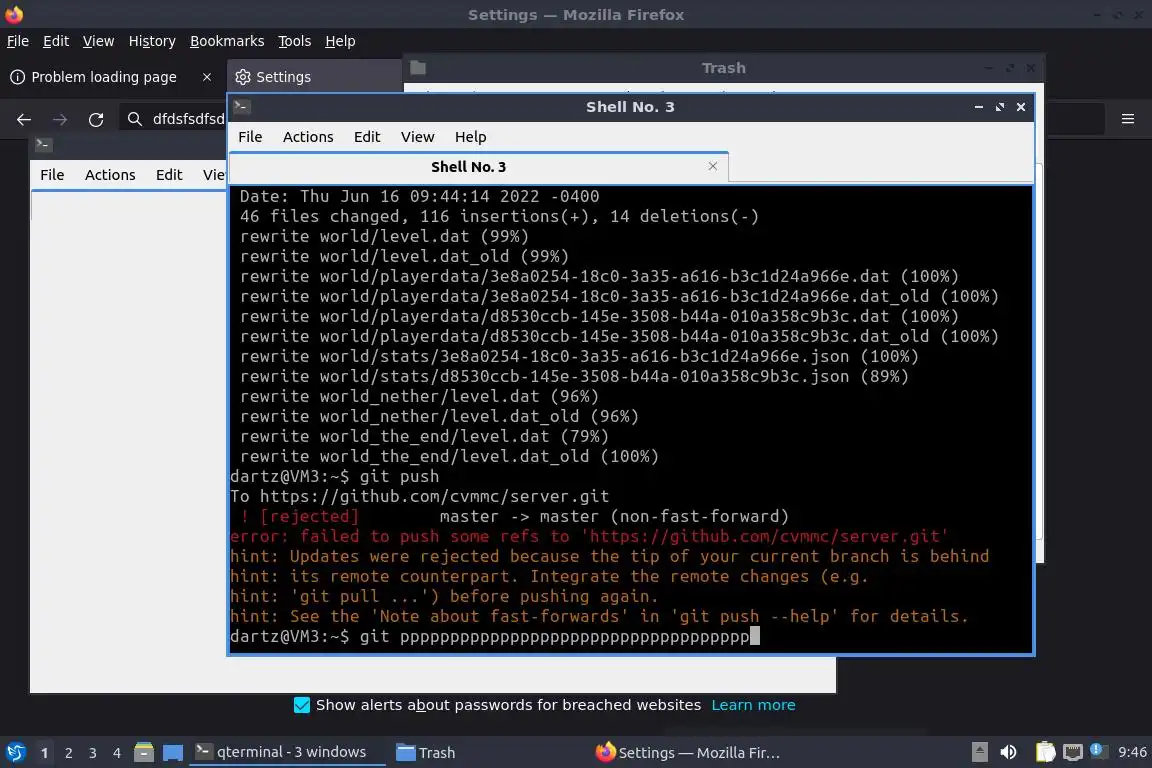Click the 'Date: Thu Jun 16' line
The width and height of the screenshot is (1152, 768).
click(x=419, y=197)
